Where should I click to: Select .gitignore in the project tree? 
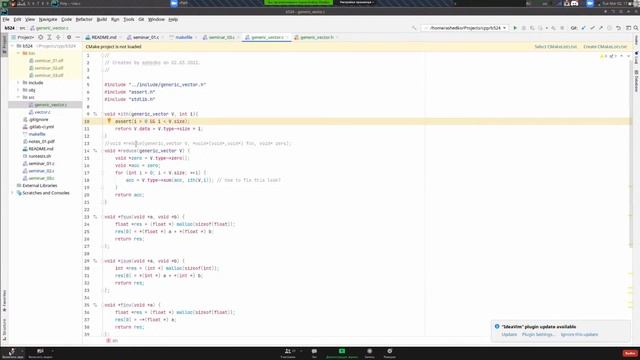coord(38,120)
